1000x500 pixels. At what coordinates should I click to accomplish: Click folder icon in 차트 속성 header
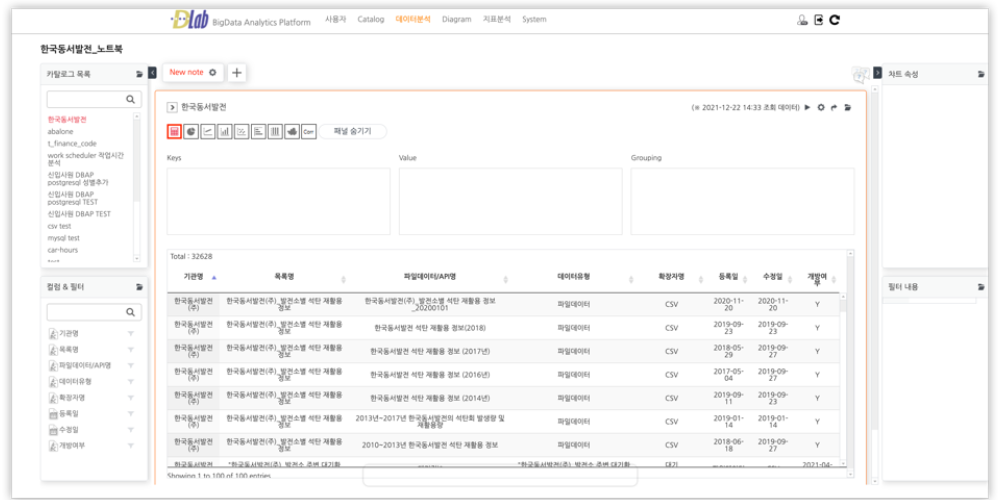tap(982, 74)
